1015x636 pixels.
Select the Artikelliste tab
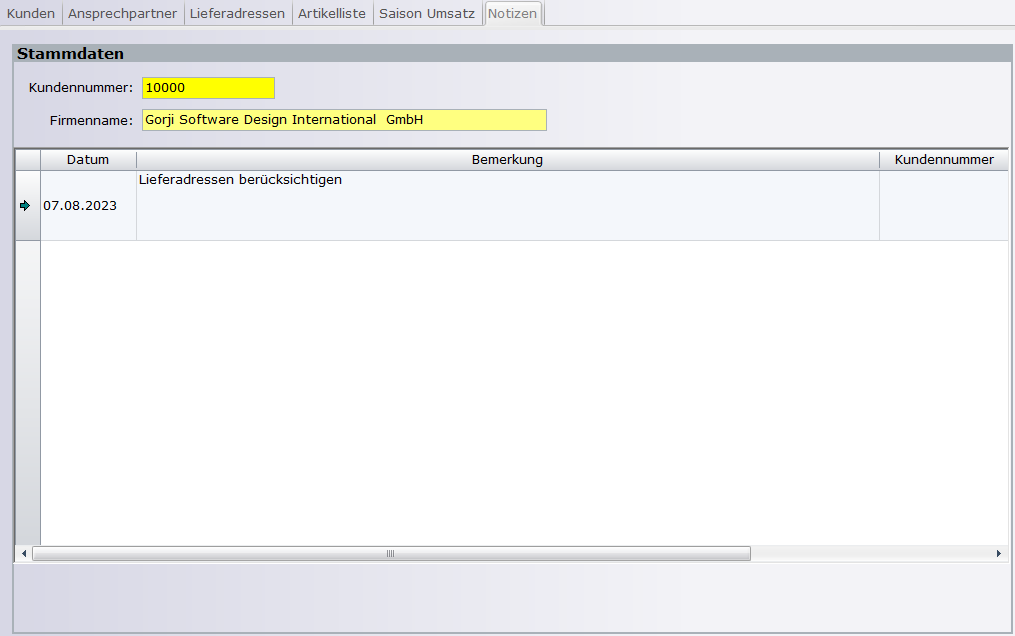[332, 14]
